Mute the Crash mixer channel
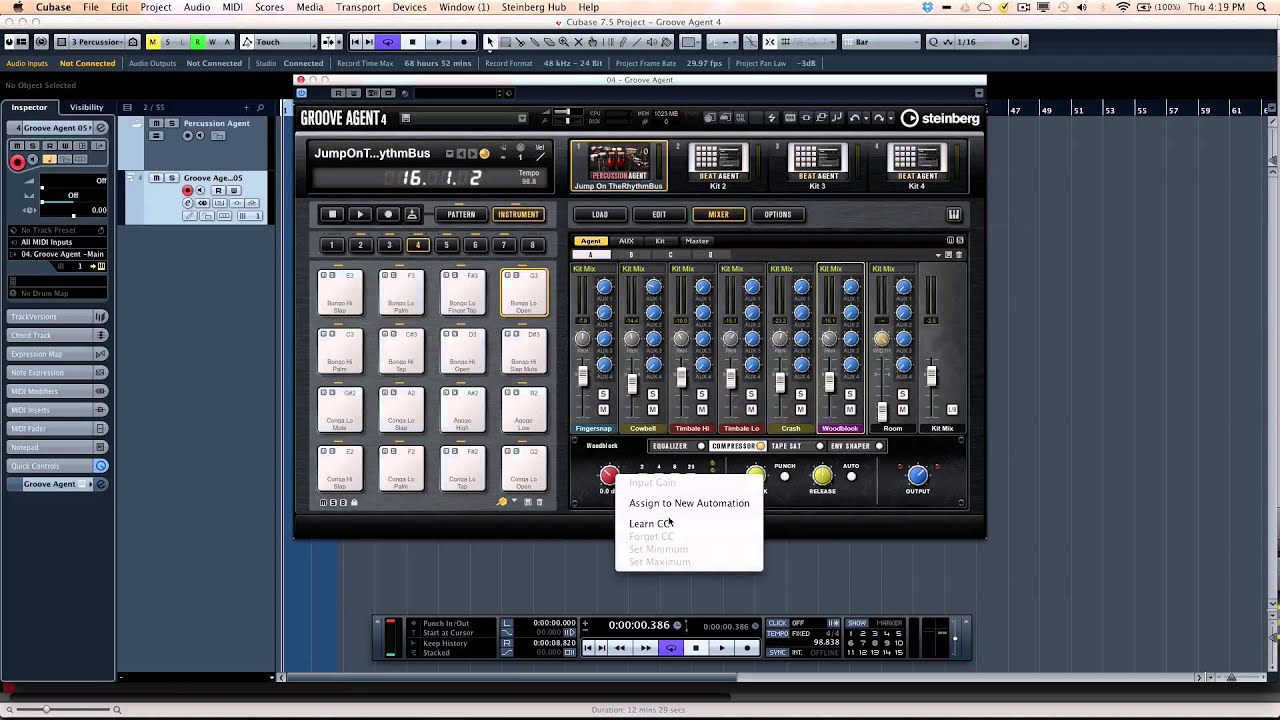The height and width of the screenshot is (720, 1280). tap(801, 409)
